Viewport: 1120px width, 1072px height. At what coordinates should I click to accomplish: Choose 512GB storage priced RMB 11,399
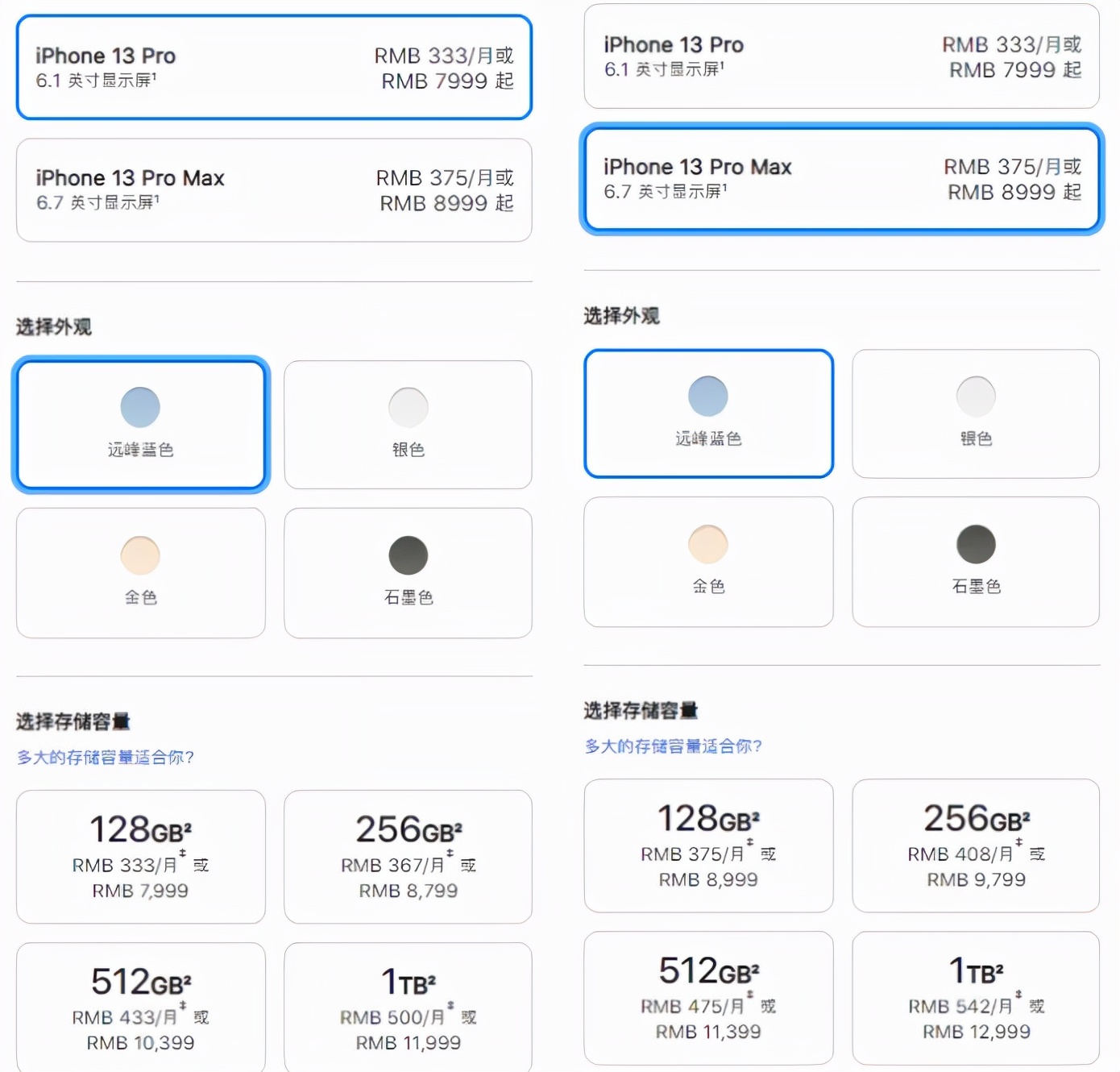tap(708, 998)
